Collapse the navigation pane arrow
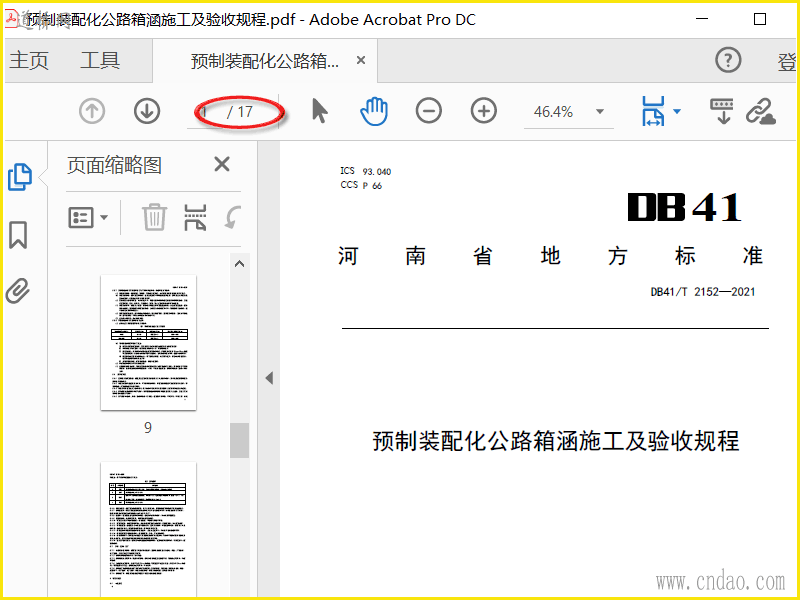Image resolution: width=800 pixels, height=600 pixels. point(269,378)
